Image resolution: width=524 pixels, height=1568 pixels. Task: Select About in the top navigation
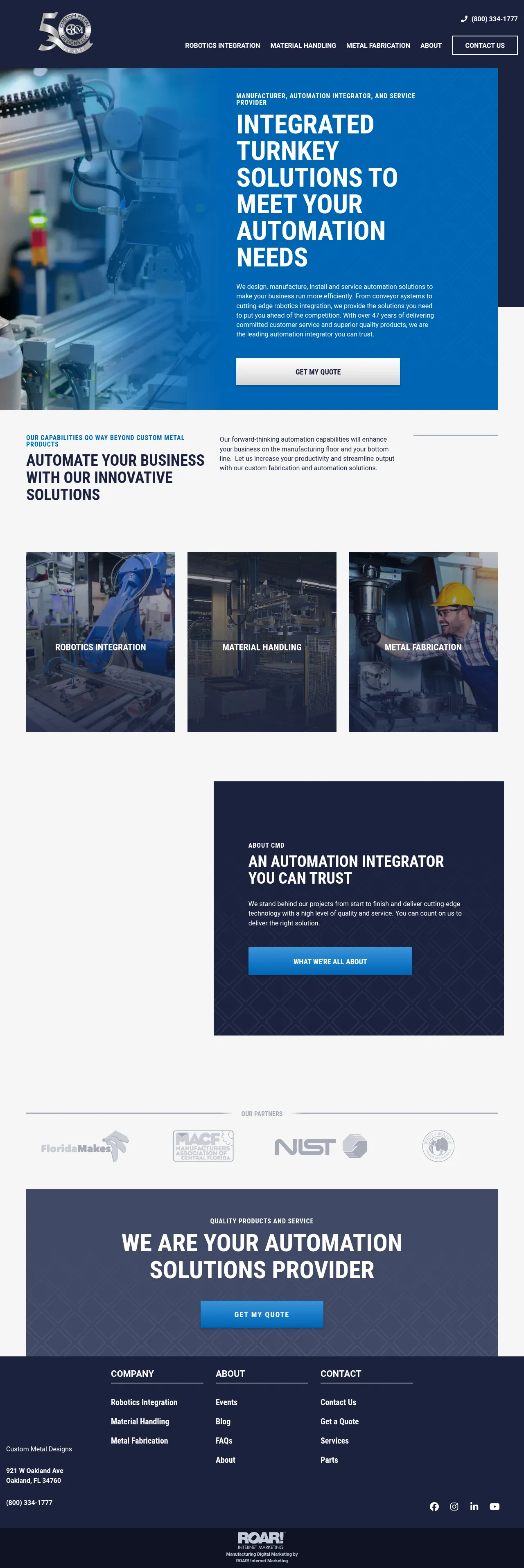[x=431, y=46]
